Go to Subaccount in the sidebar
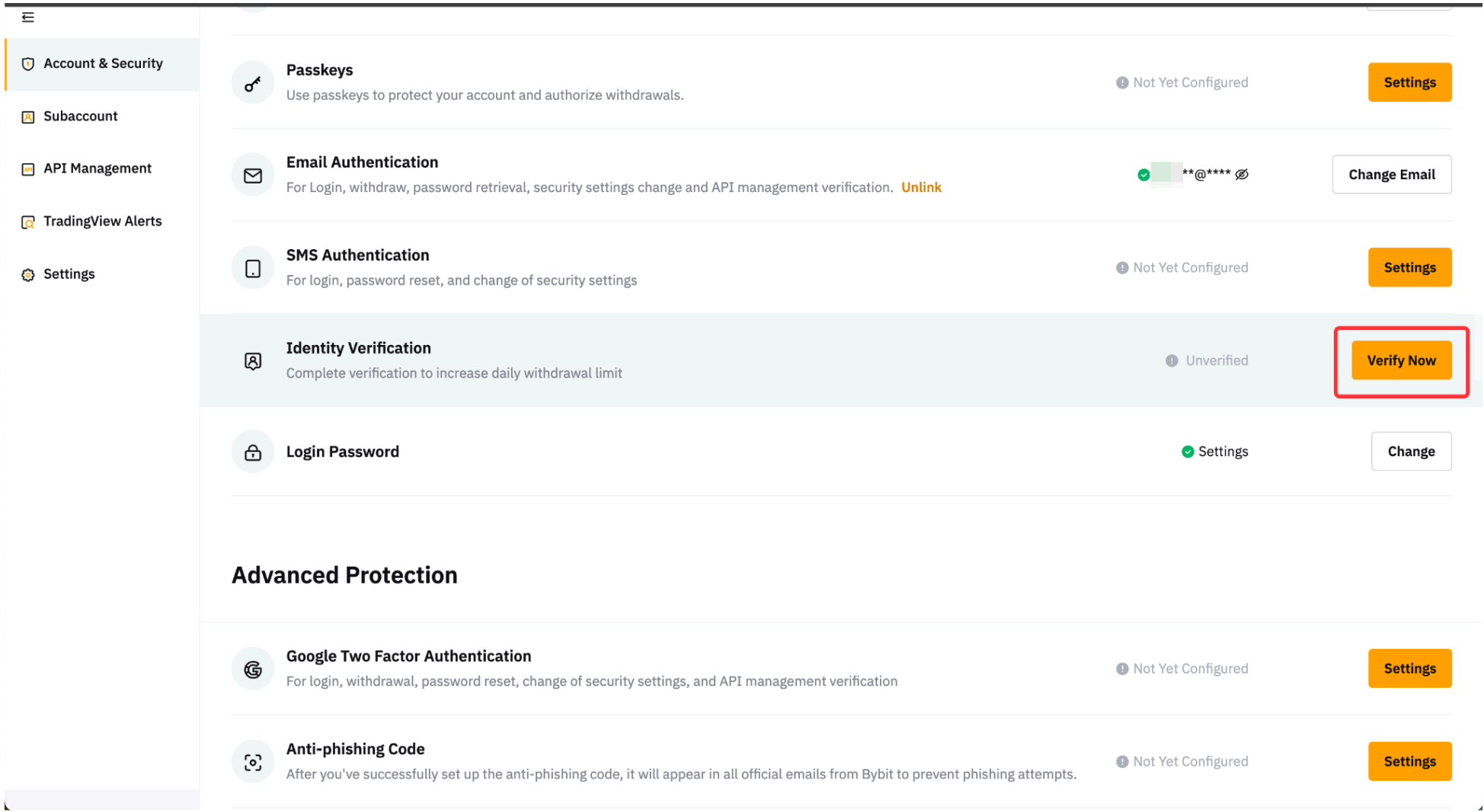The height and width of the screenshot is (812, 1484). pos(81,117)
